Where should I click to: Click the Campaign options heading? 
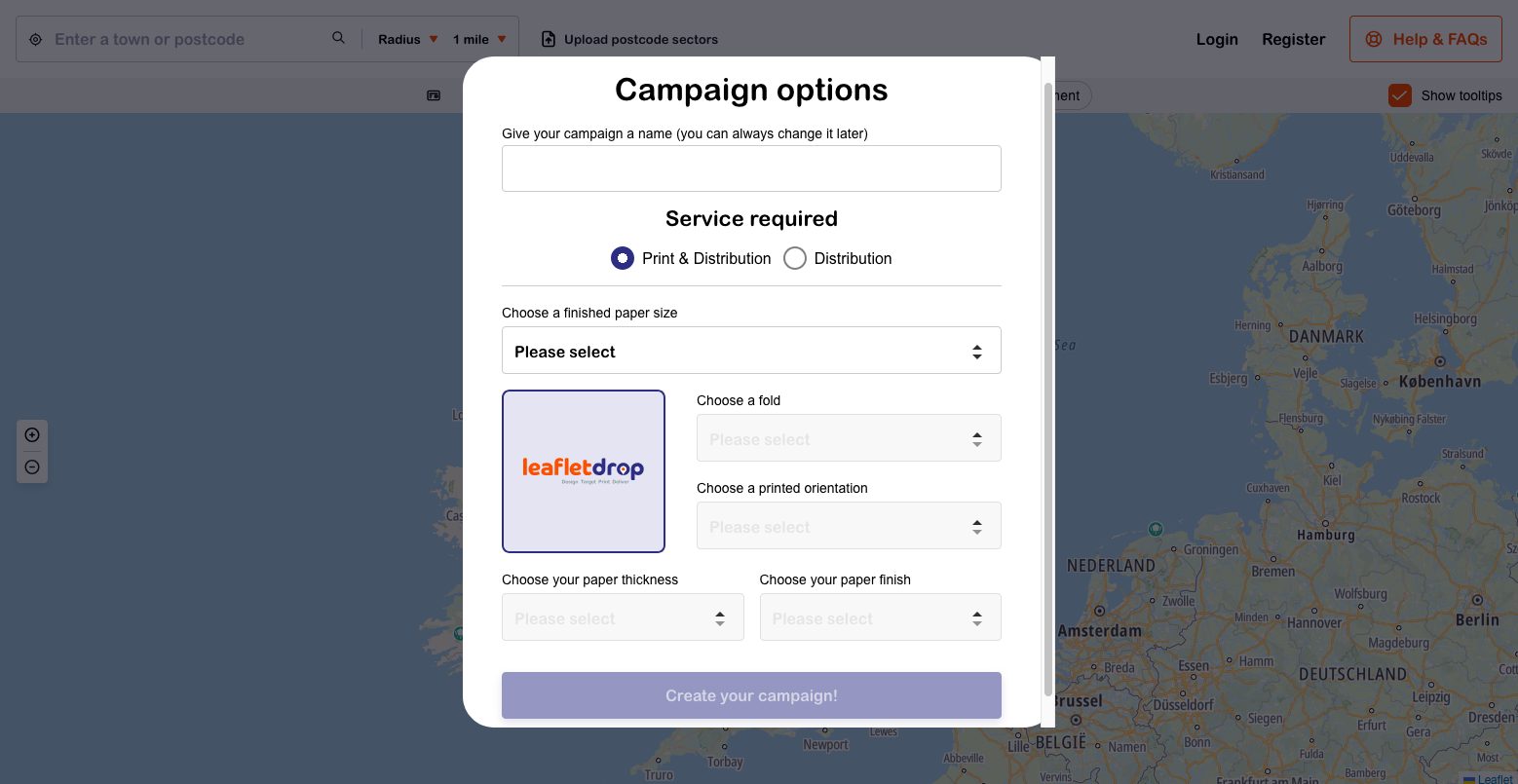751,90
